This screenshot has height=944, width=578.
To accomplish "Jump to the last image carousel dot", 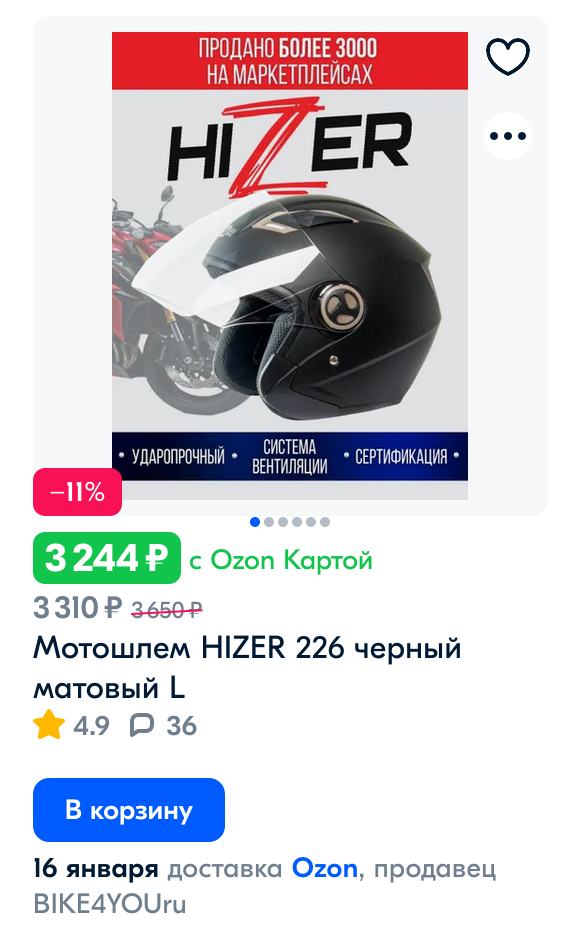I will [x=325, y=522].
